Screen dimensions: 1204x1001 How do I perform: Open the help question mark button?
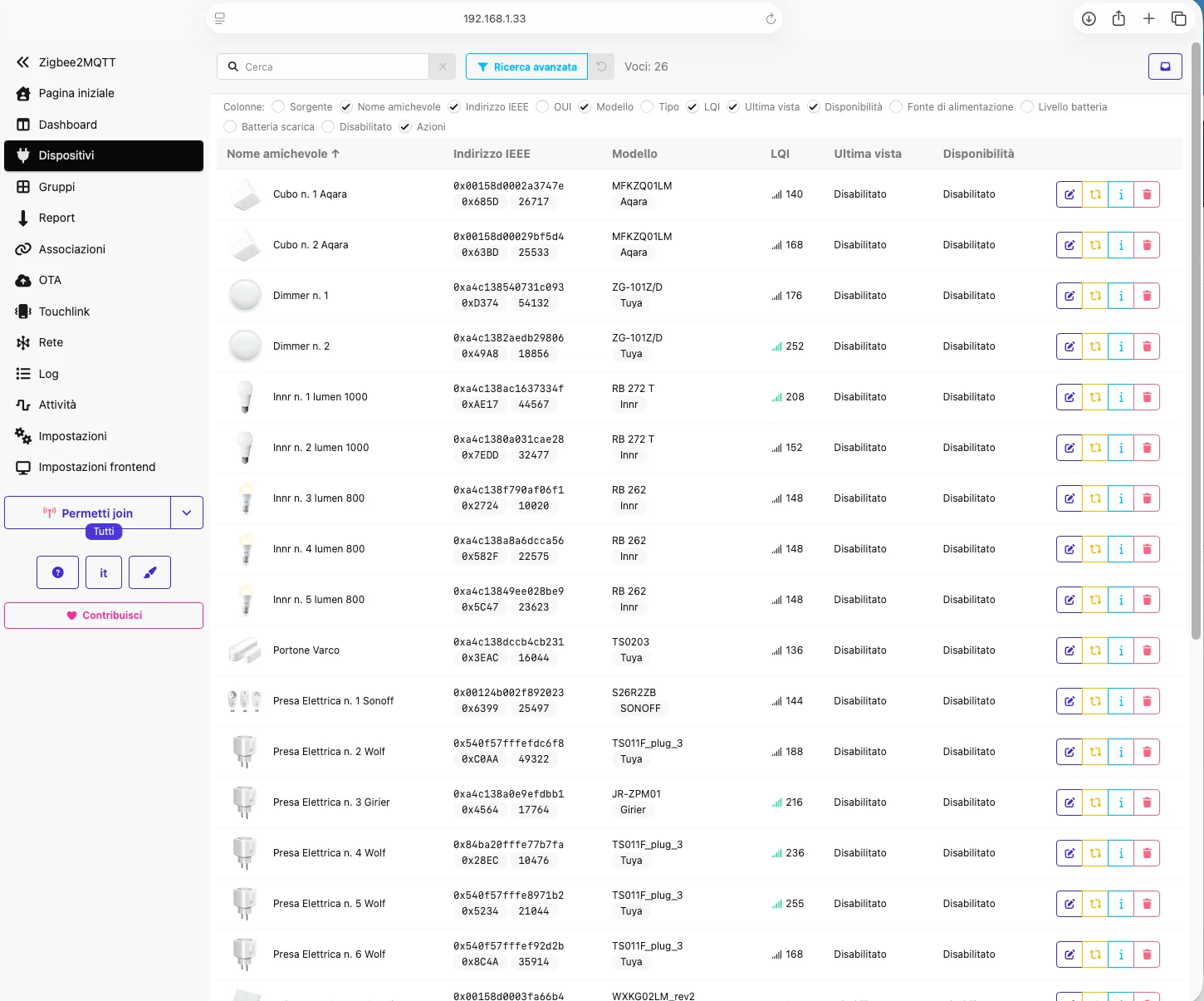pos(57,572)
